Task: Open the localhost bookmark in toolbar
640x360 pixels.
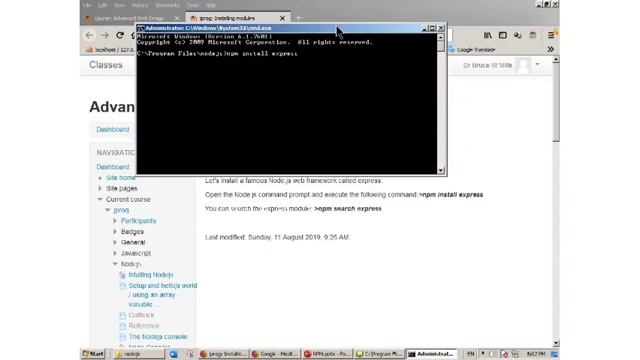Action: point(110,49)
